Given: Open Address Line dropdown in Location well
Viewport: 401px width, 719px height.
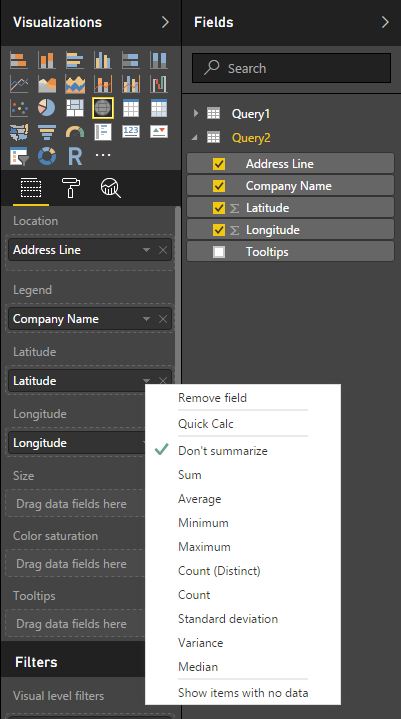Looking at the screenshot, I should [146, 250].
